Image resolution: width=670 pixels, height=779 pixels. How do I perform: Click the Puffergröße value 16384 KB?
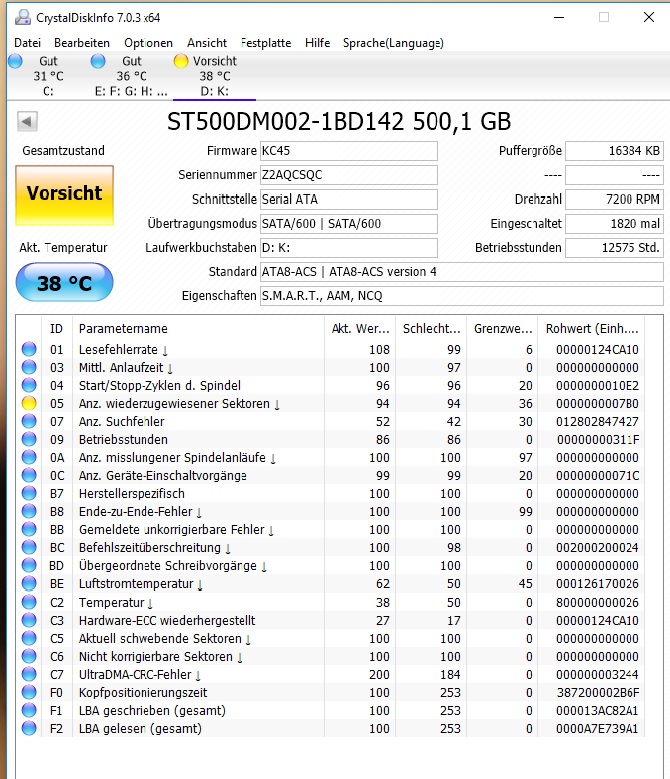(614, 151)
